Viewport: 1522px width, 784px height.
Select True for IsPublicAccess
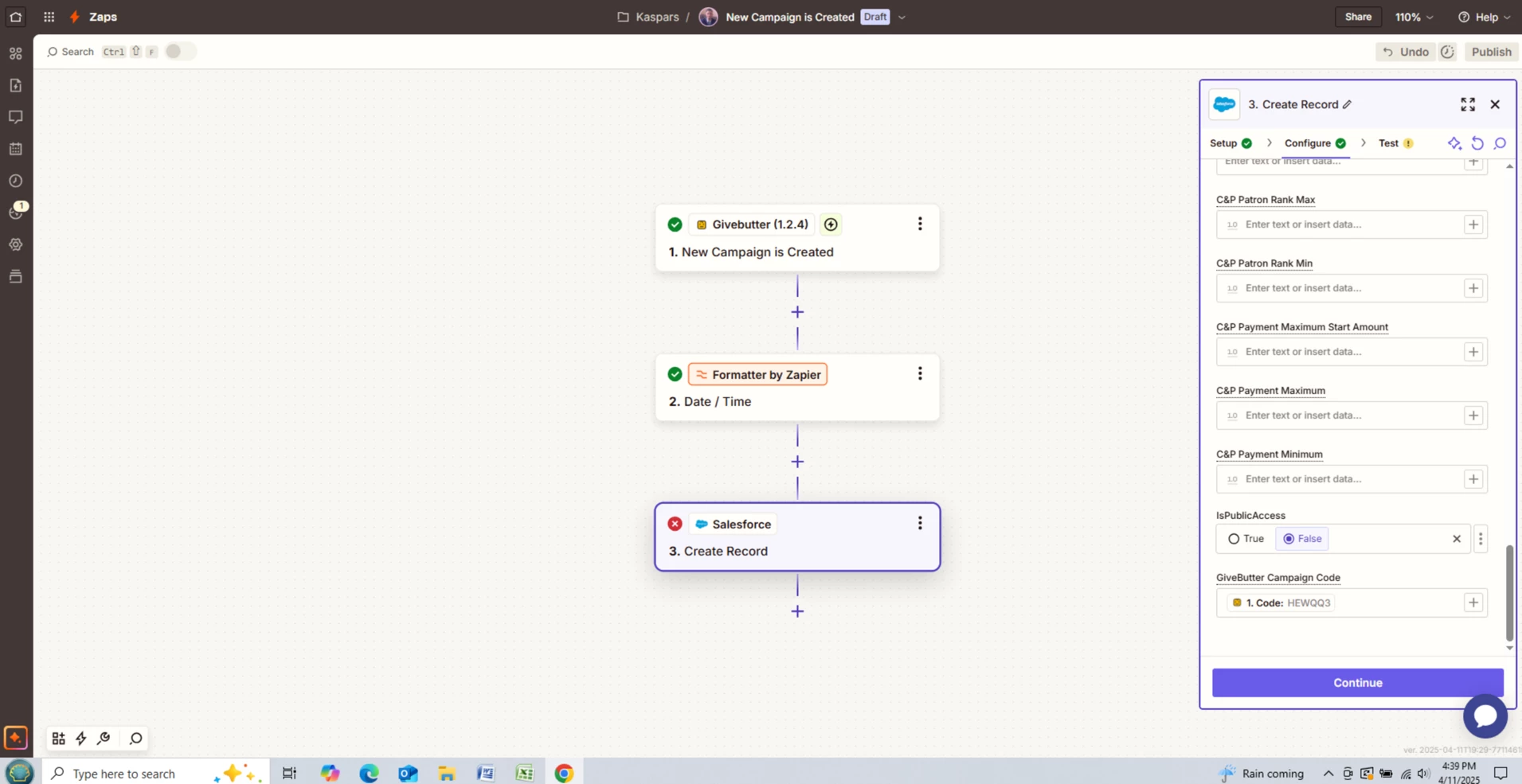pos(1246,539)
